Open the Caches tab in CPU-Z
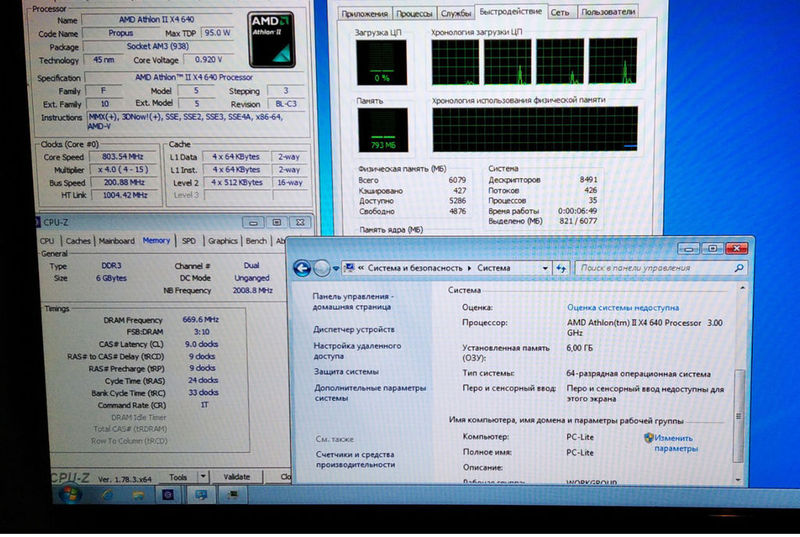This screenshot has height=537, width=800. coord(78,241)
